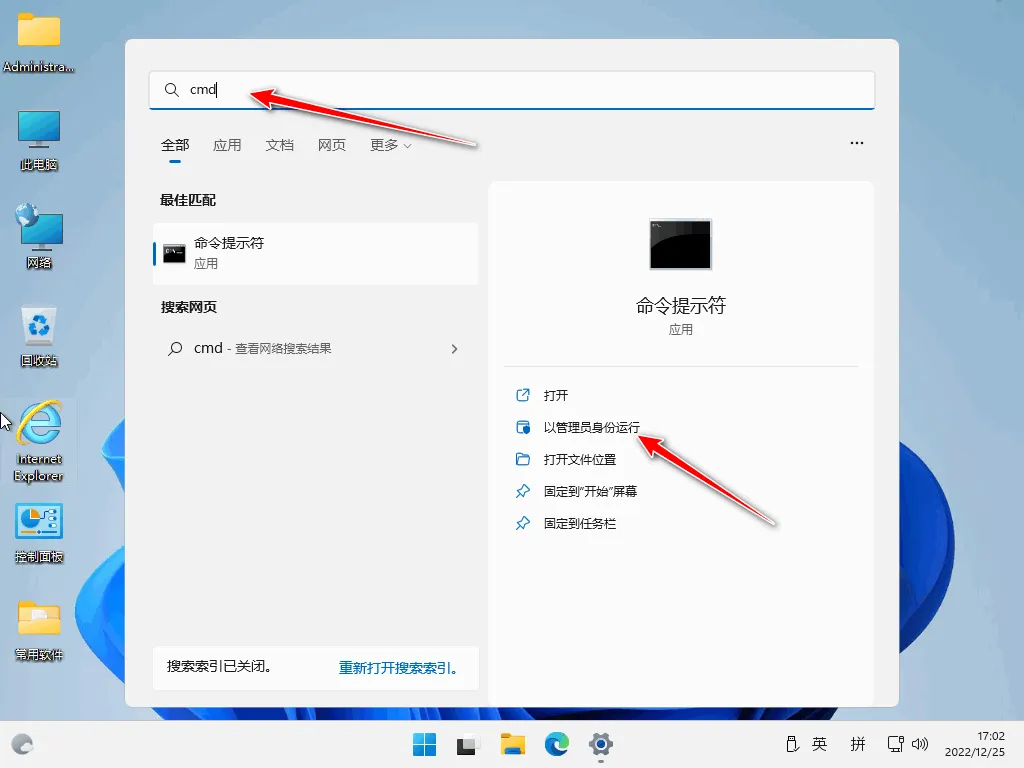
Task: Click 重新打开搜索索引 link
Action: pos(398,668)
